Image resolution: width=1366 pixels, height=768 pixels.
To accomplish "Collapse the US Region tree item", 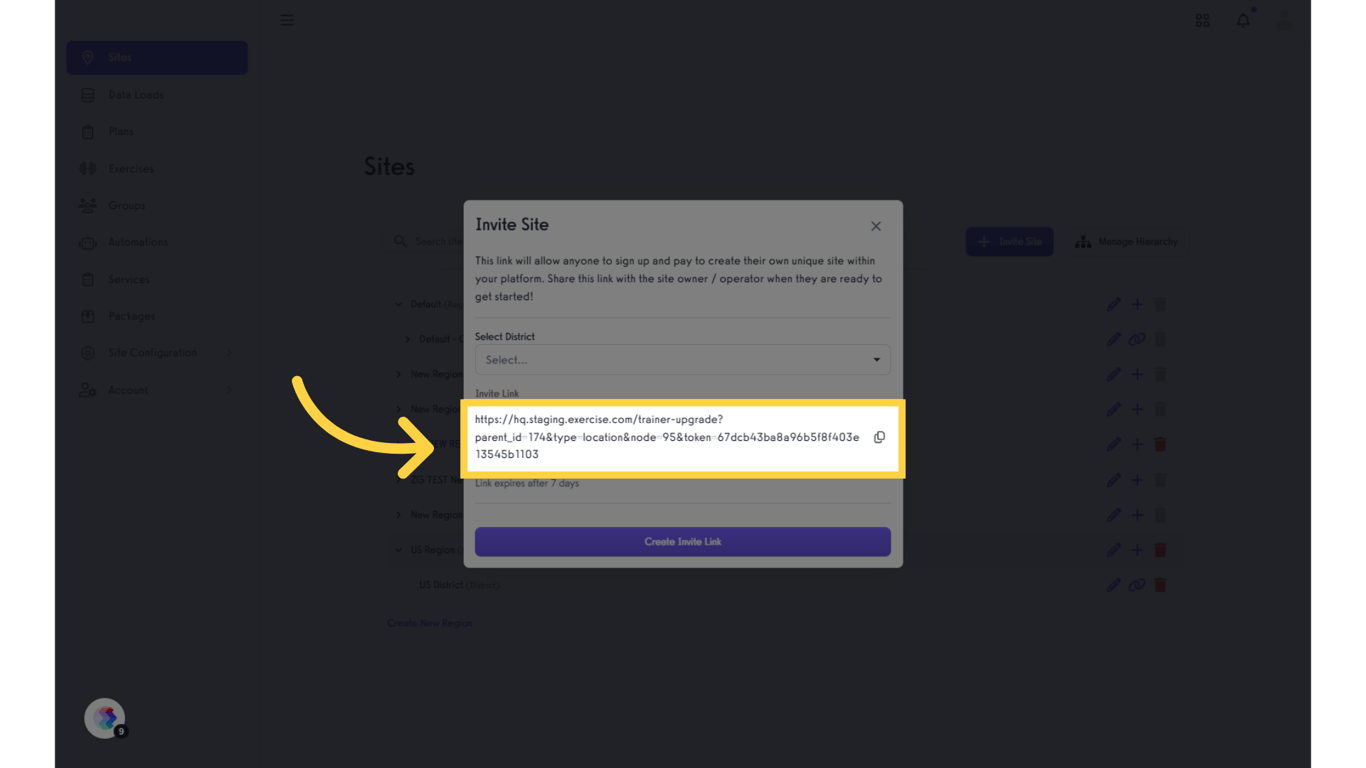I will (398, 549).
